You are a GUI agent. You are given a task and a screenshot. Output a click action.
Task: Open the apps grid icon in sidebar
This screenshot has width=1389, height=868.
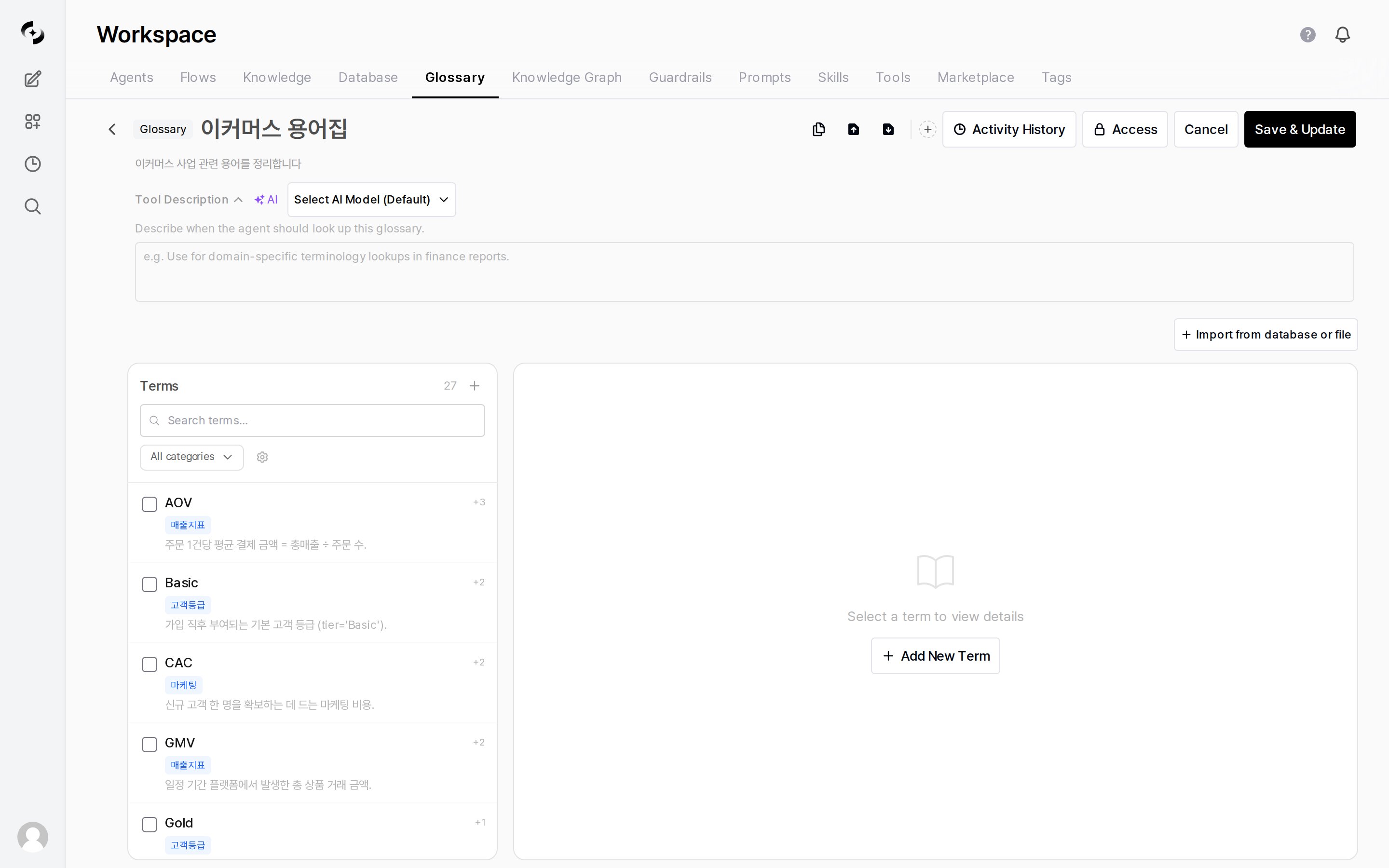point(33,121)
